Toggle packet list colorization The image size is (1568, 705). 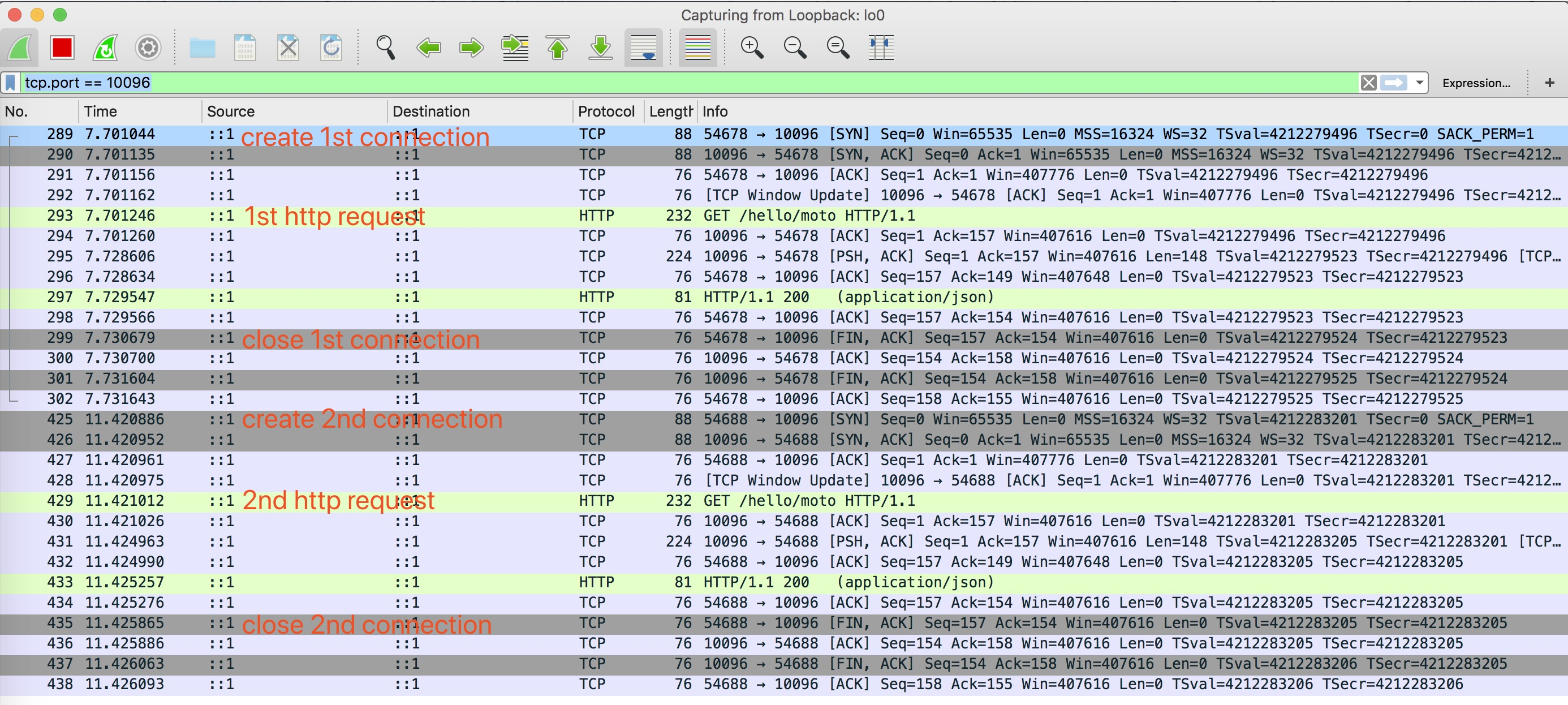[697, 48]
